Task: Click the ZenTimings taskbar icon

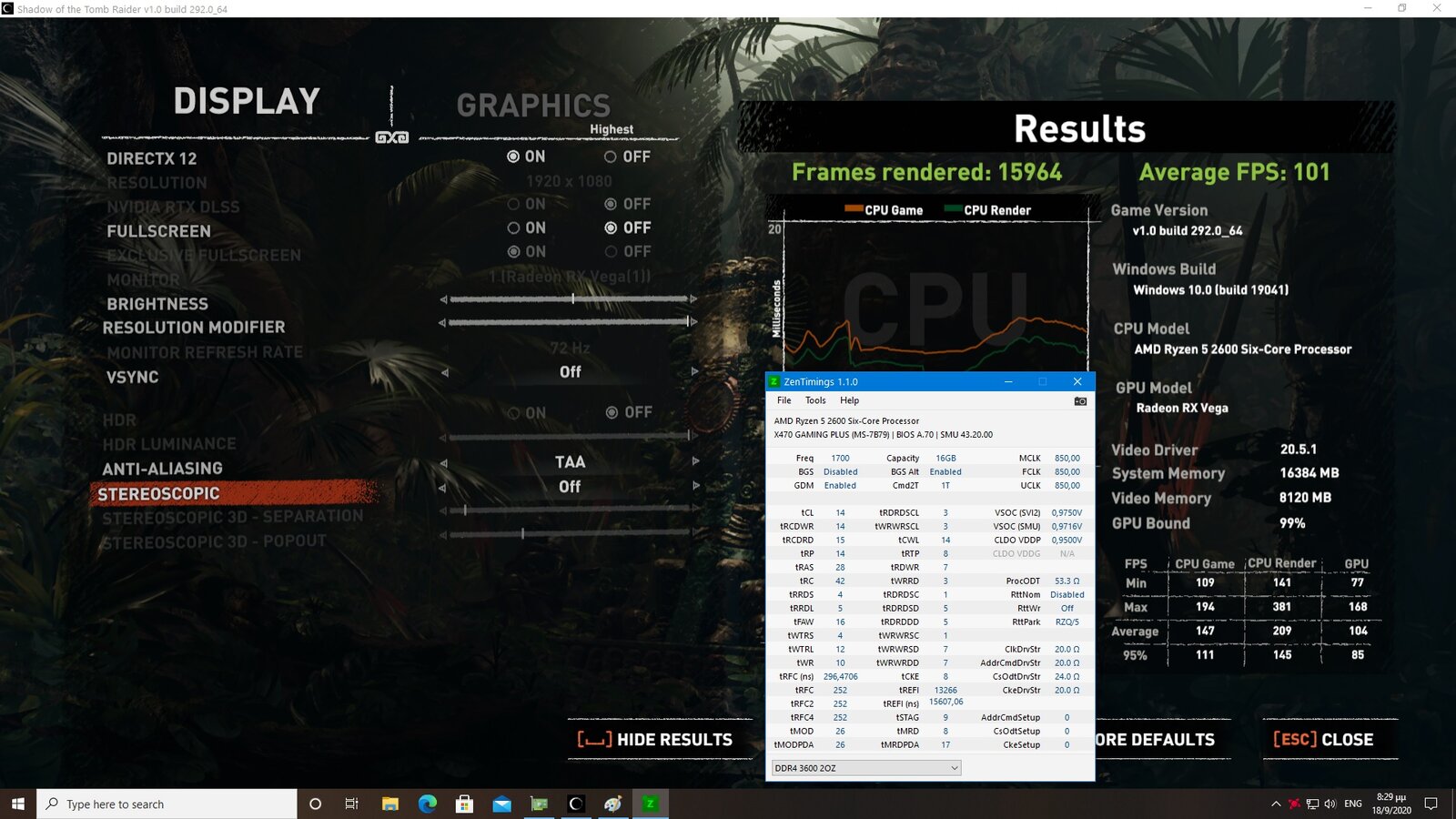Action: (x=650, y=804)
